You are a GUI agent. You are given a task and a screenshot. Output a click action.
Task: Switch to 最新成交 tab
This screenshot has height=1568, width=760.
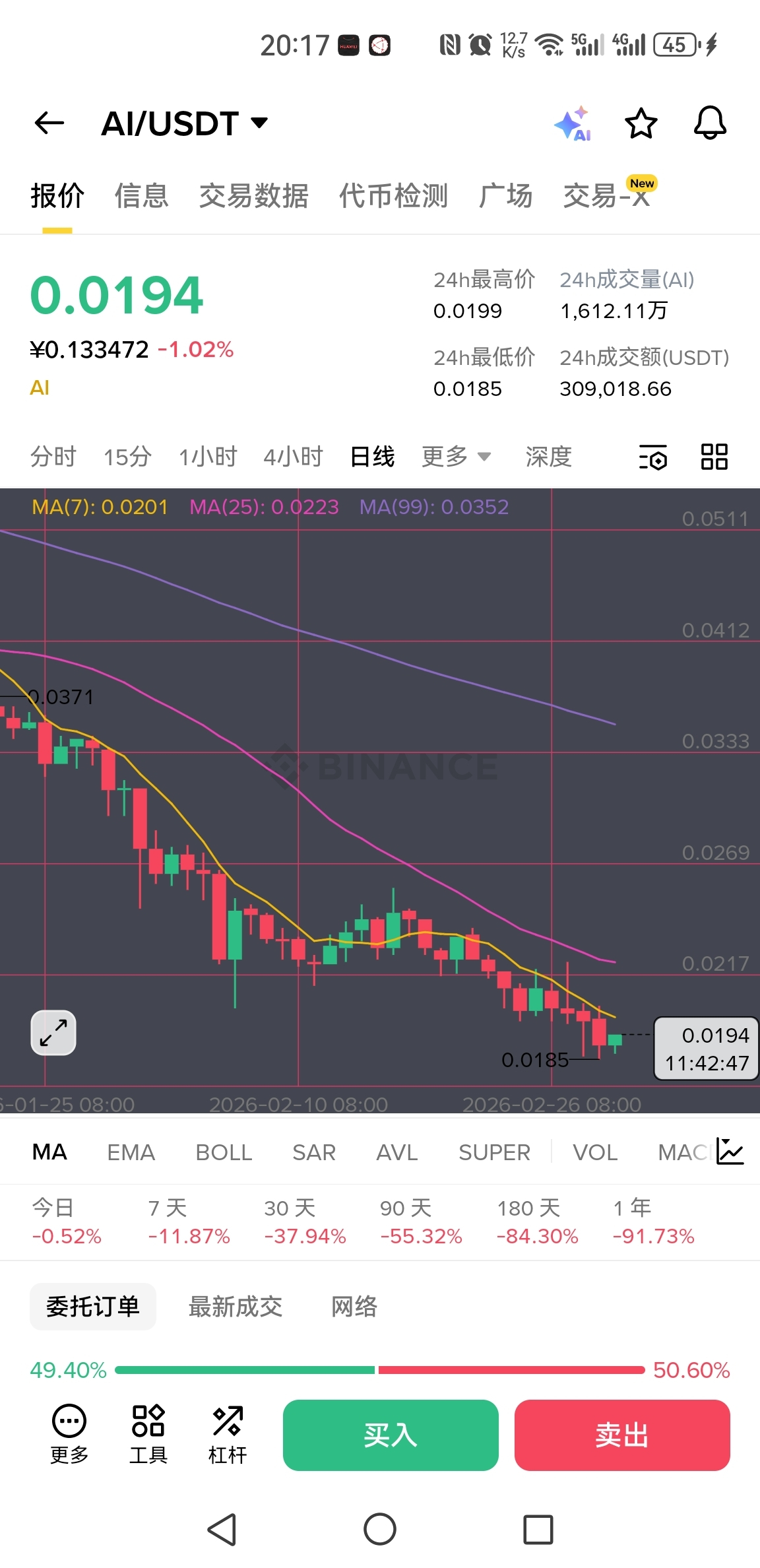pos(236,1307)
